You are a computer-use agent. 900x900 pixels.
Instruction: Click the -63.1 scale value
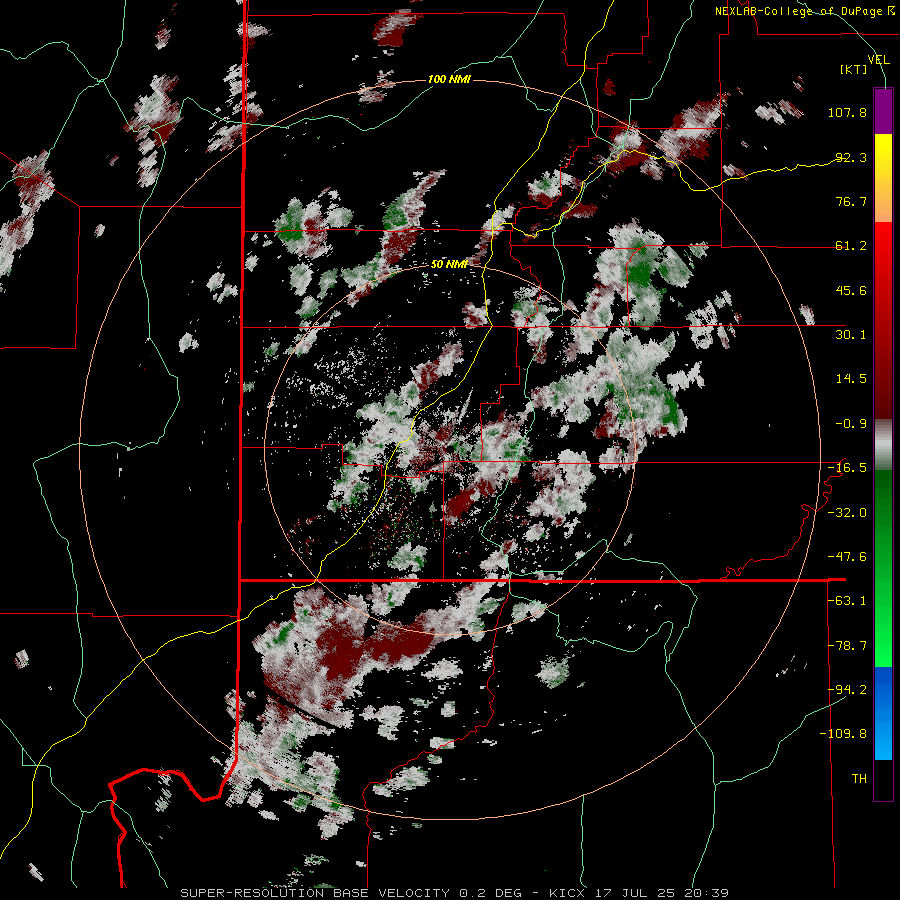(847, 601)
